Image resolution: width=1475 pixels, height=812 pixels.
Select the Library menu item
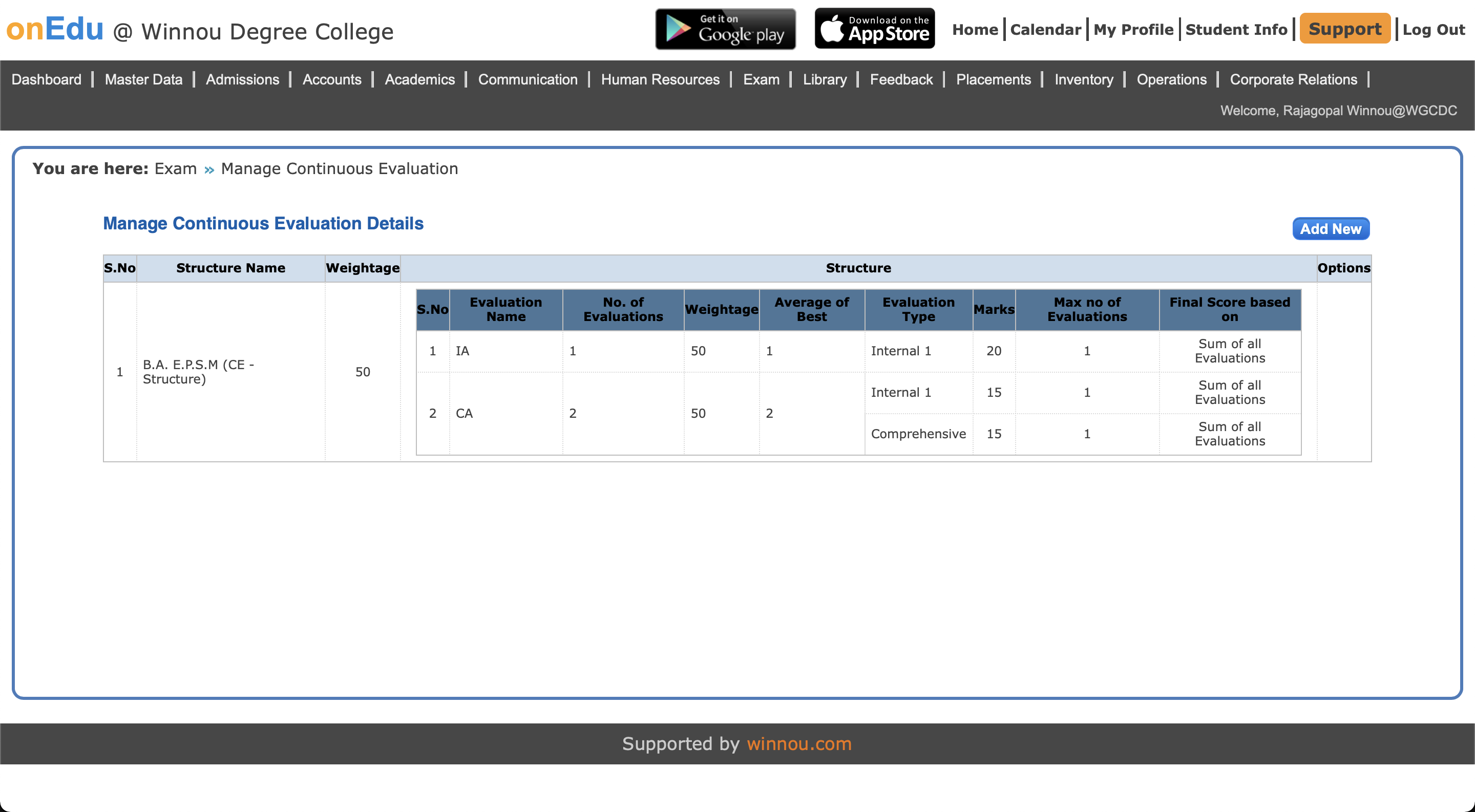pyautogui.click(x=824, y=79)
